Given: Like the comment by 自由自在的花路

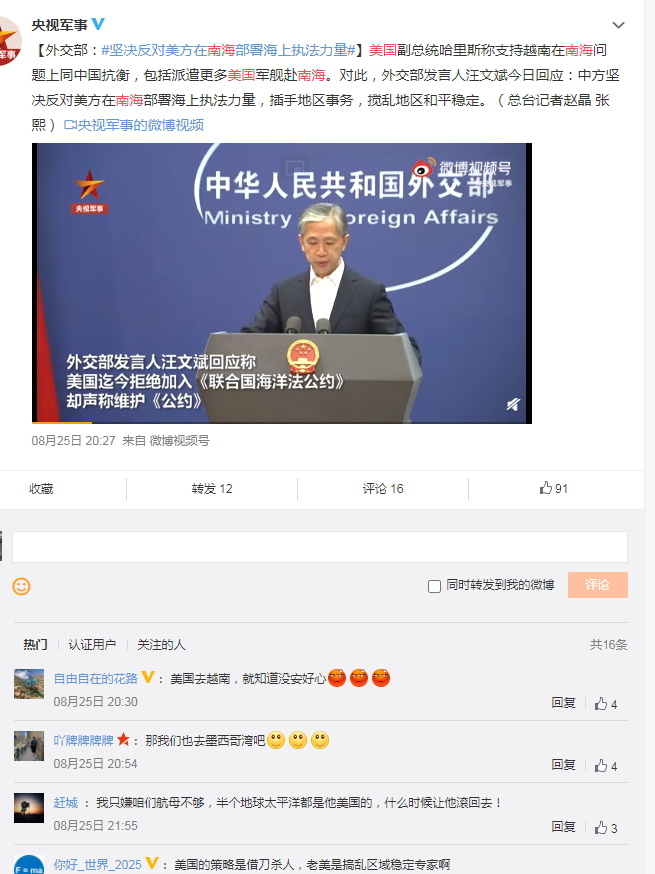Looking at the screenshot, I should click(x=605, y=703).
